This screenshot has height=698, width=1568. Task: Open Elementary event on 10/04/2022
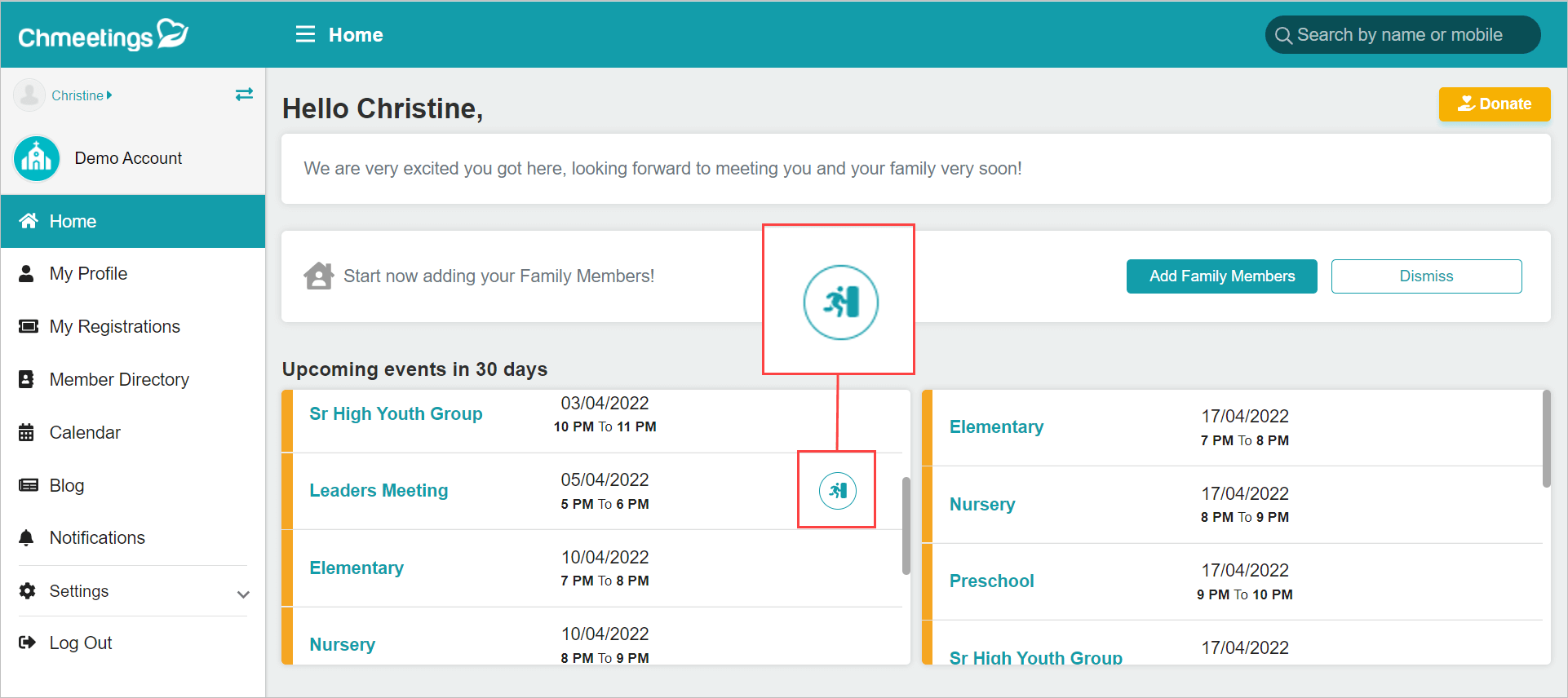coord(357,568)
